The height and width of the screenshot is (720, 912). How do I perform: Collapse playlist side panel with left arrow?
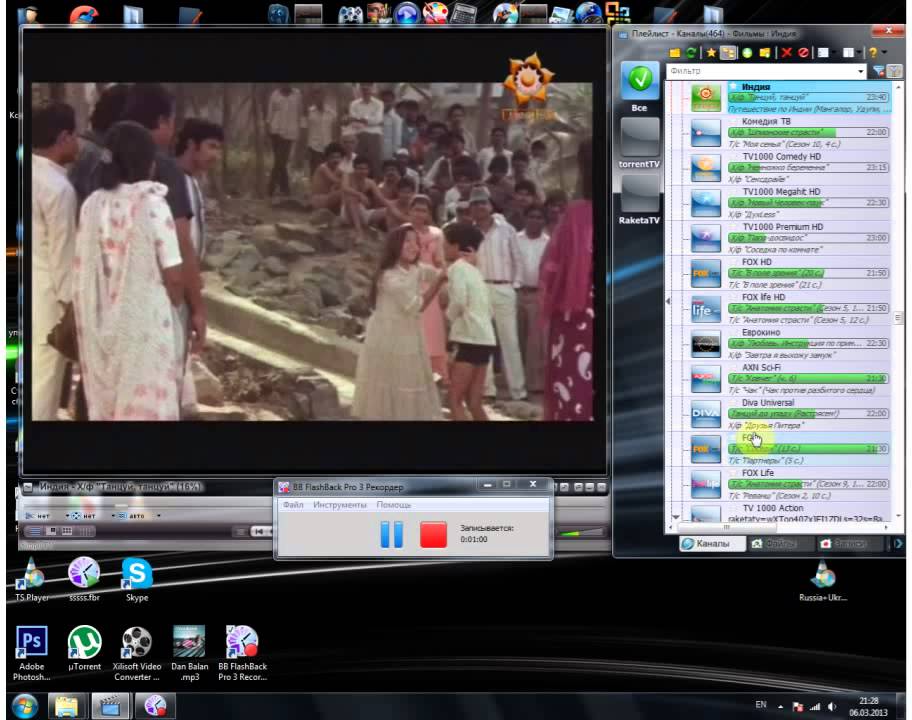(668, 301)
